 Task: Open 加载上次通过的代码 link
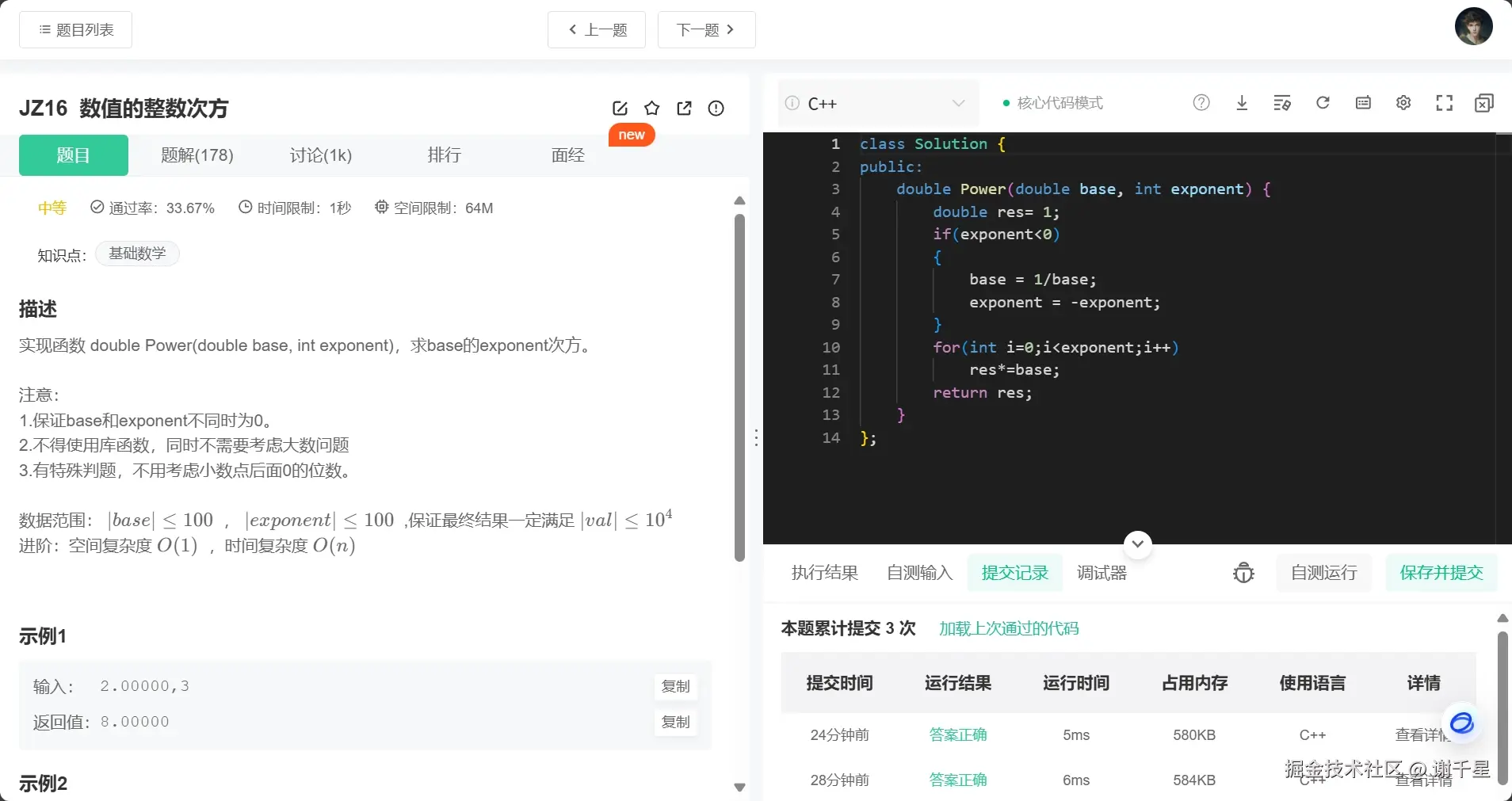pos(1007,627)
